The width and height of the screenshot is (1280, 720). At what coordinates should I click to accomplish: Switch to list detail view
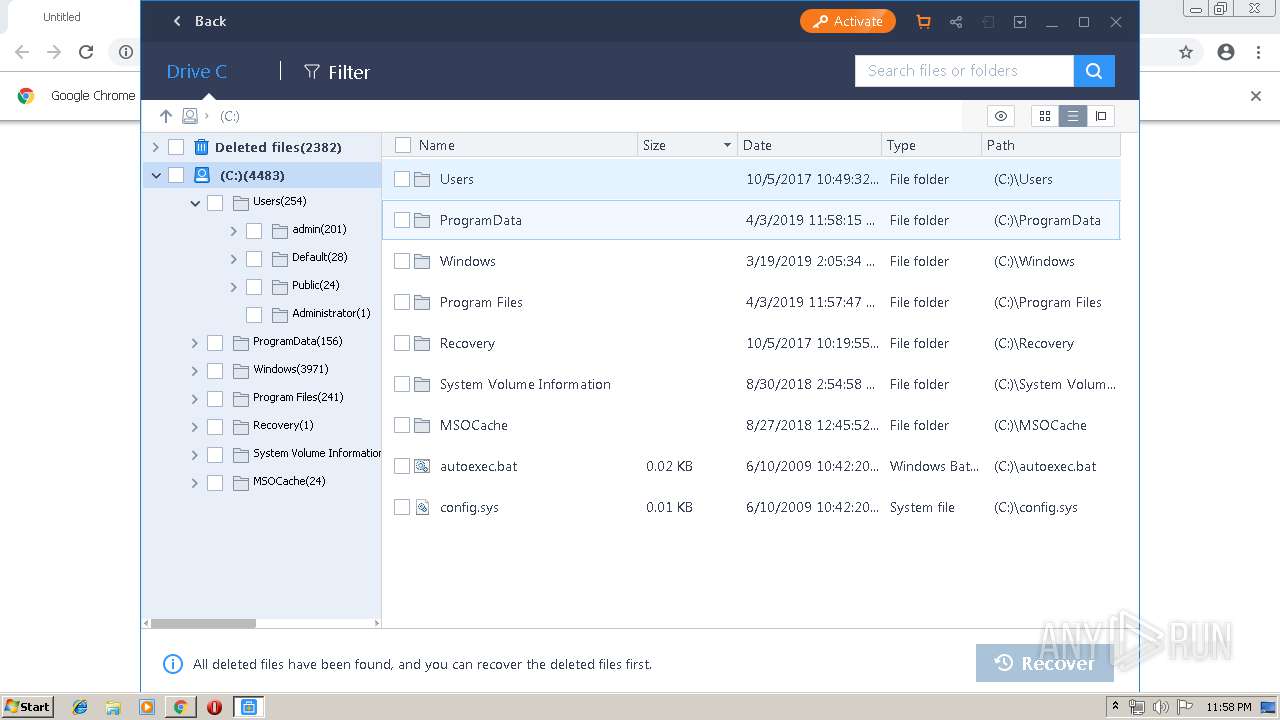click(x=1073, y=116)
